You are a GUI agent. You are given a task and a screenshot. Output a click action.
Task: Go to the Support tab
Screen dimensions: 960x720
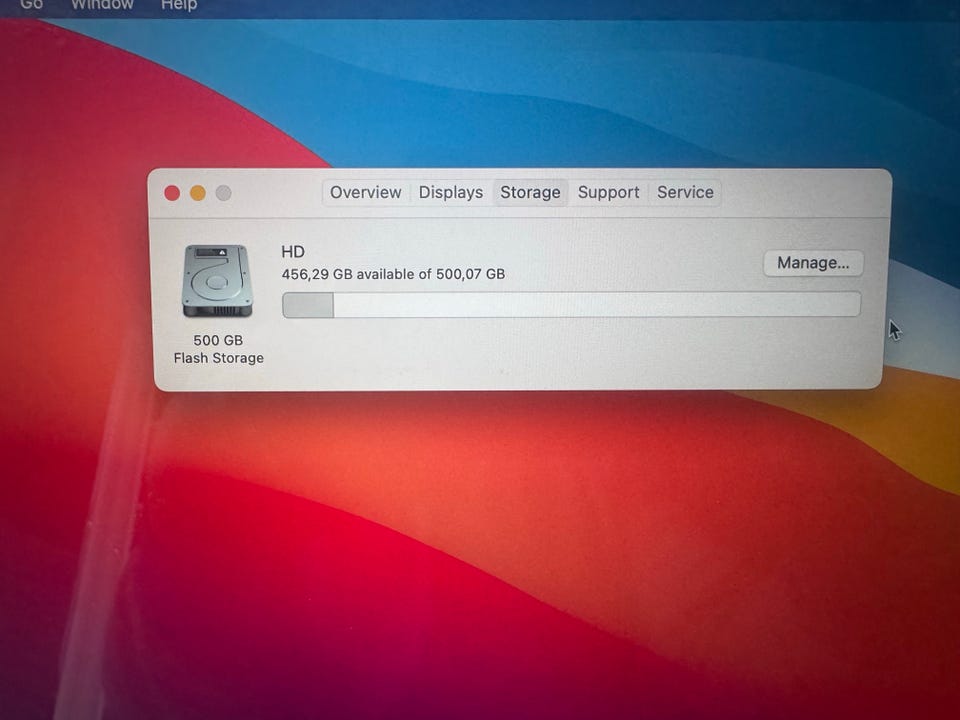(x=608, y=192)
